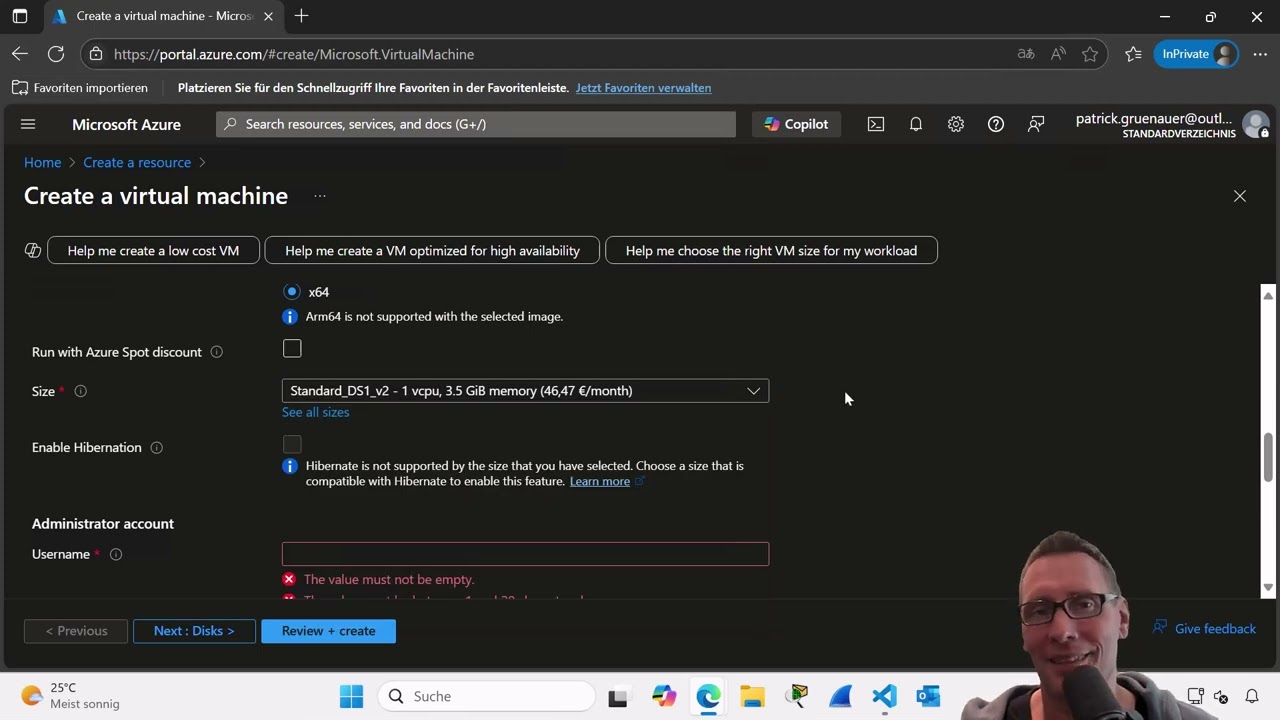The height and width of the screenshot is (720, 1280).
Task: Open the feedback icon in Azure header
Action: (x=1036, y=124)
